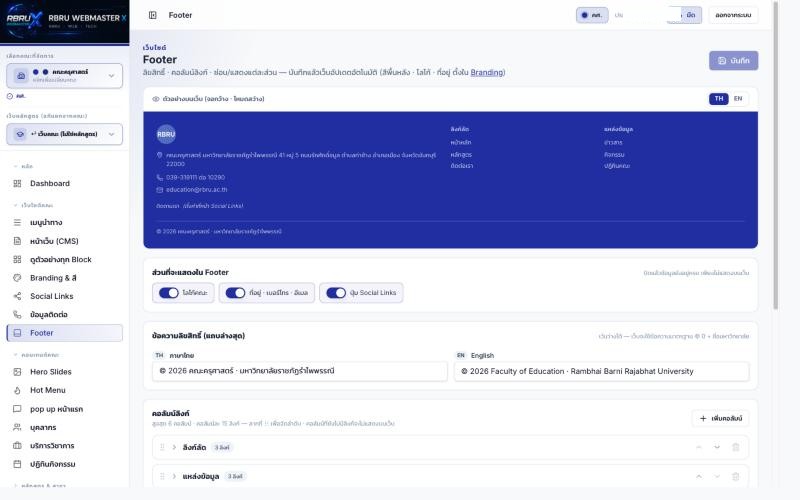Collapse the sidebar section above Hero Slides
This screenshot has height=500, width=800.
tap(36, 355)
